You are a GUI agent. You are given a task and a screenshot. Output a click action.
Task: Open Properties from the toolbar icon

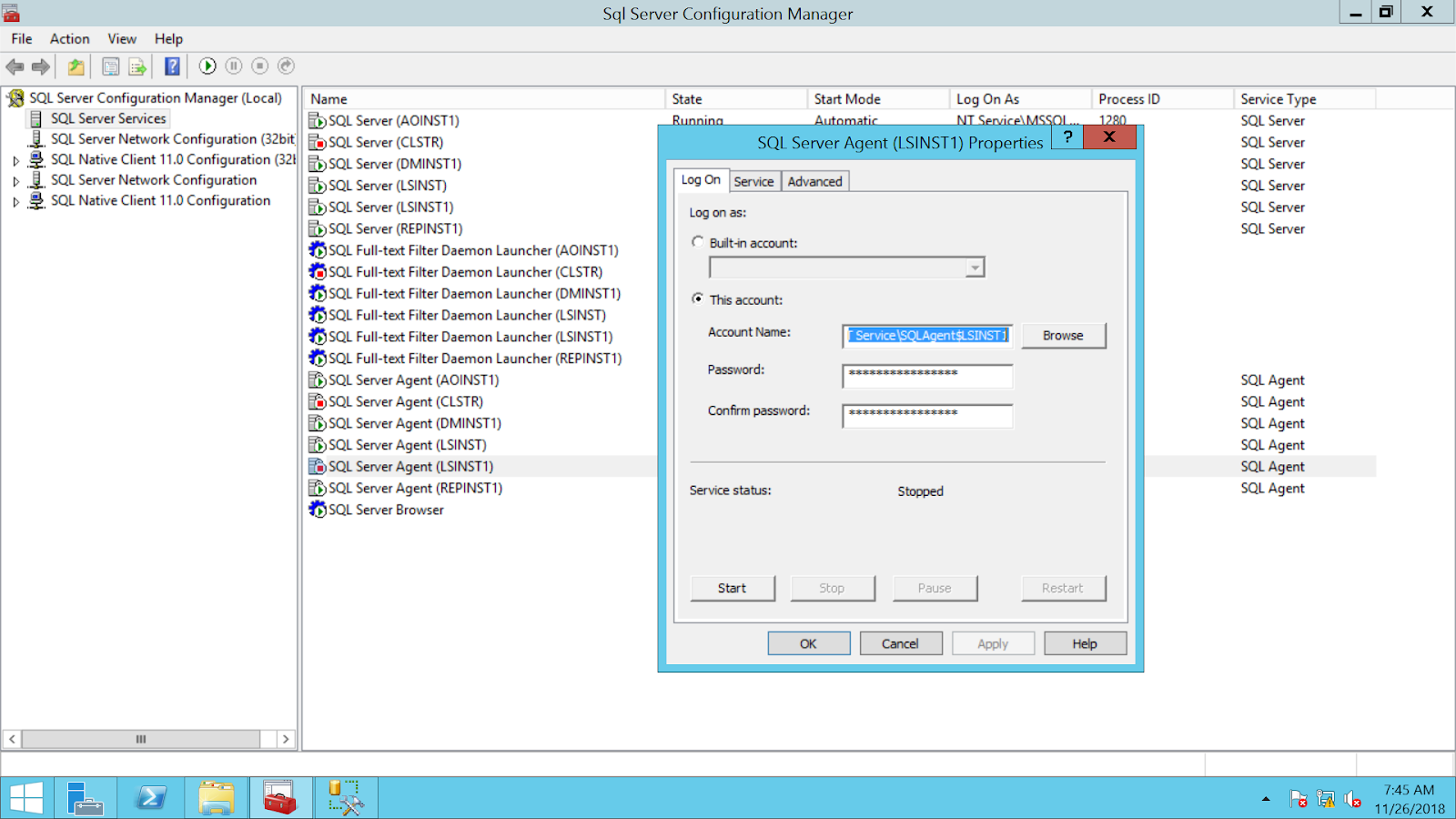(x=111, y=66)
